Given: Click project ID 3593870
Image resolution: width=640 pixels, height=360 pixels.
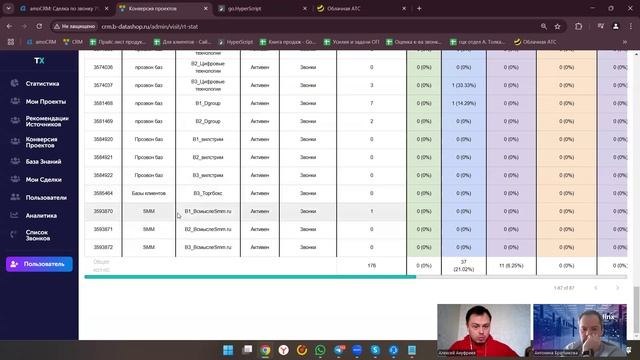Looking at the screenshot, I should [x=103, y=211].
